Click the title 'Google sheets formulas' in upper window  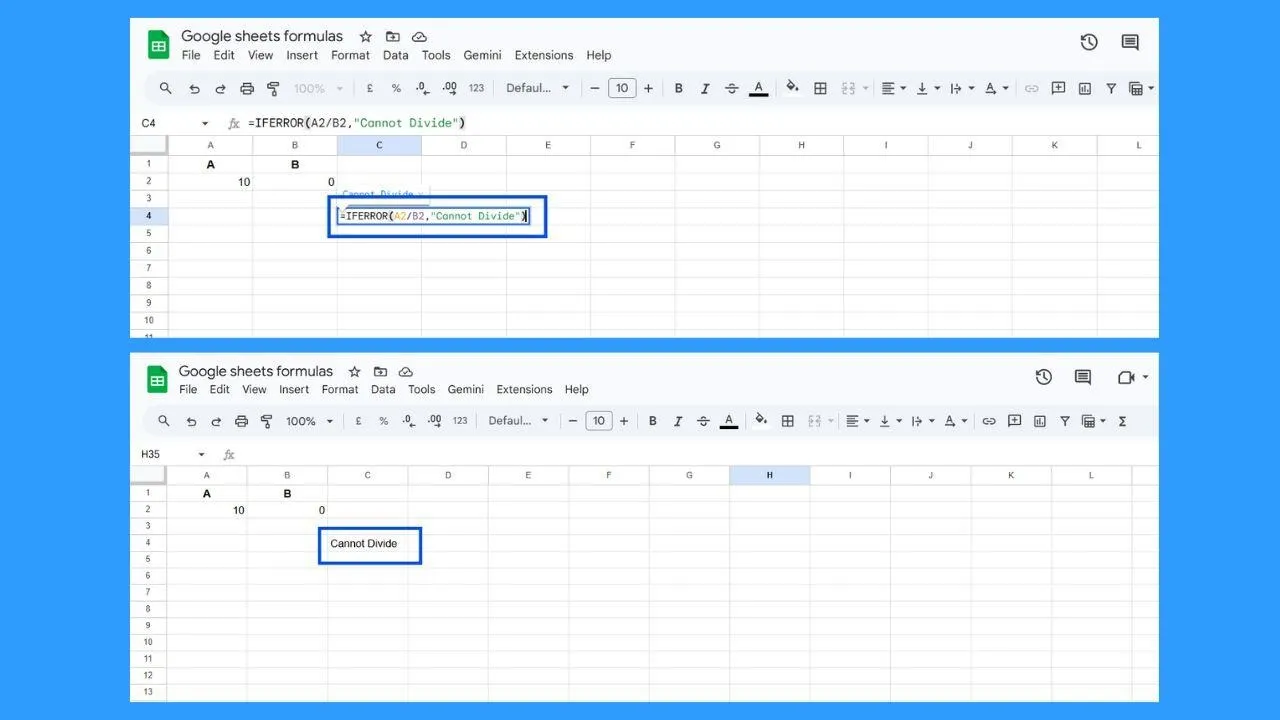tap(262, 36)
